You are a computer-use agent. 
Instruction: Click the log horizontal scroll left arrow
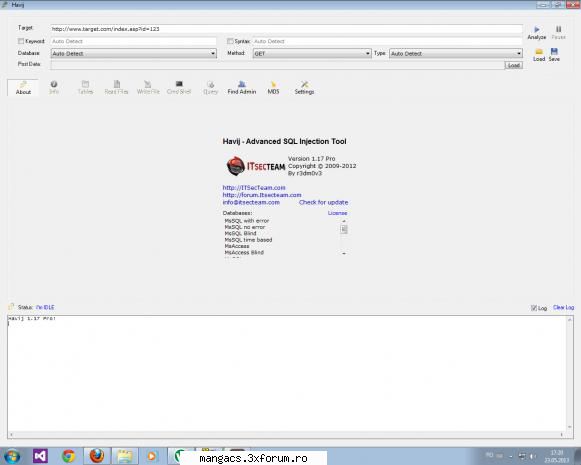click(x=11, y=435)
